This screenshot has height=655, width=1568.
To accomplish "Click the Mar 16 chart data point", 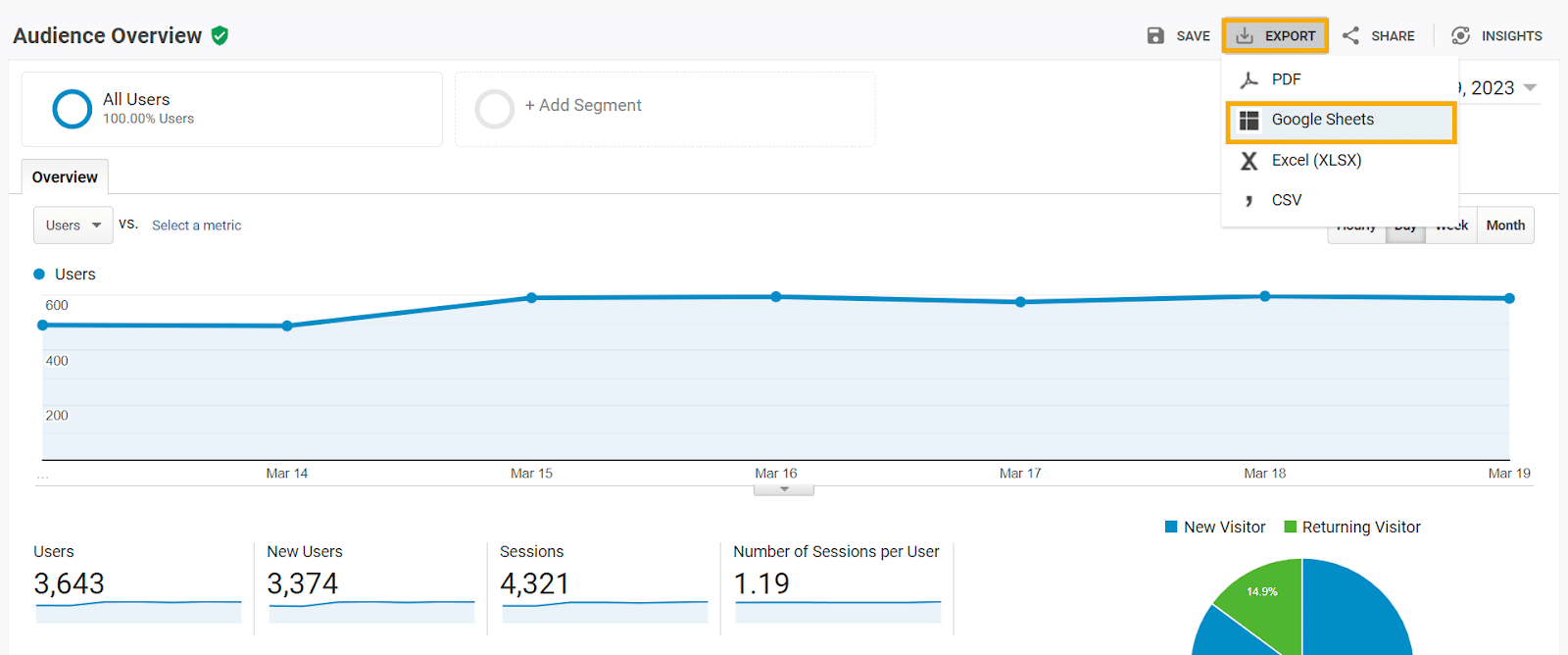I will [776, 296].
